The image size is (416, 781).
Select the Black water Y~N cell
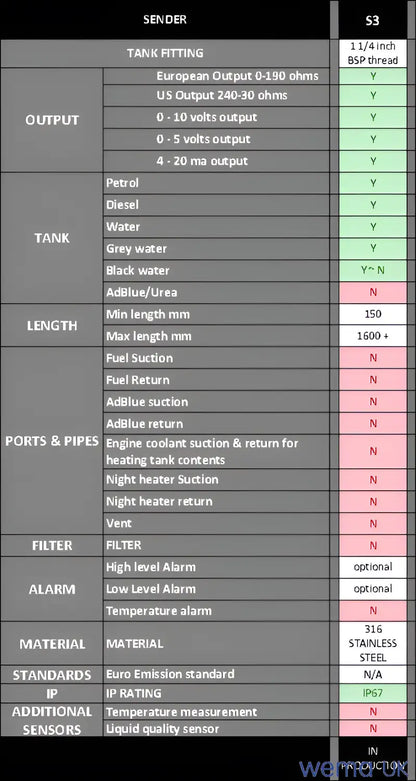(x=373, y=270)
